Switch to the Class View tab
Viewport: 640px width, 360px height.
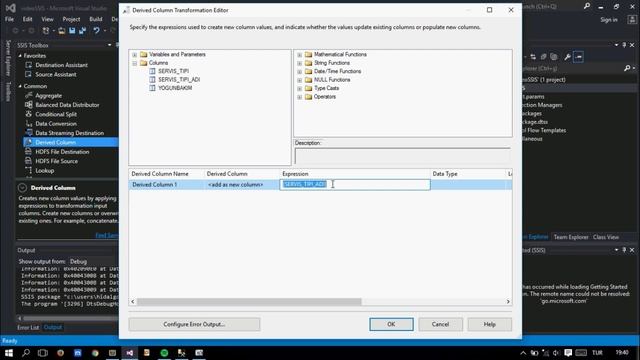click(606, 237)
